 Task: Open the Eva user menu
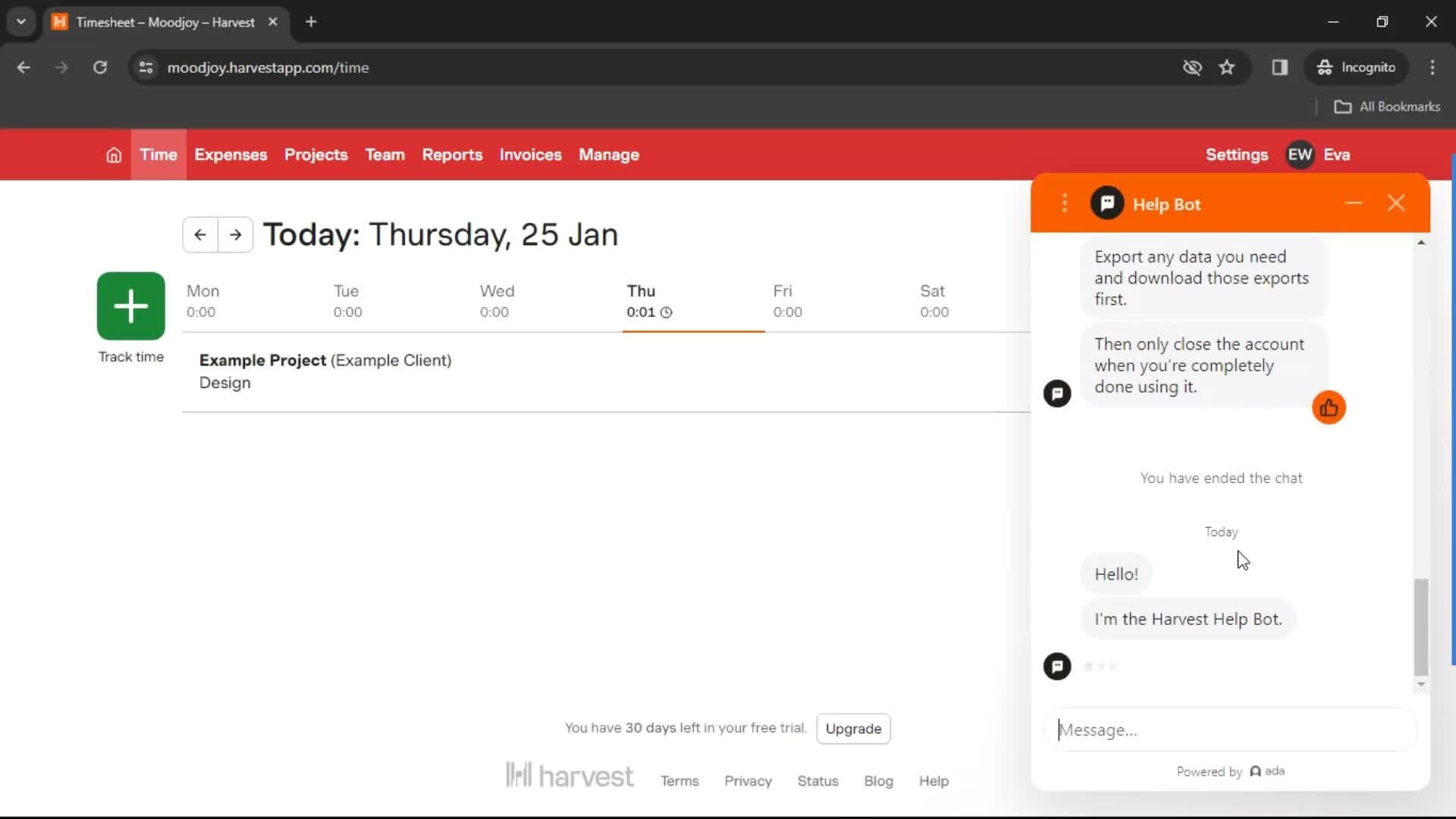pyautogui.click(x=1337, y=155)
